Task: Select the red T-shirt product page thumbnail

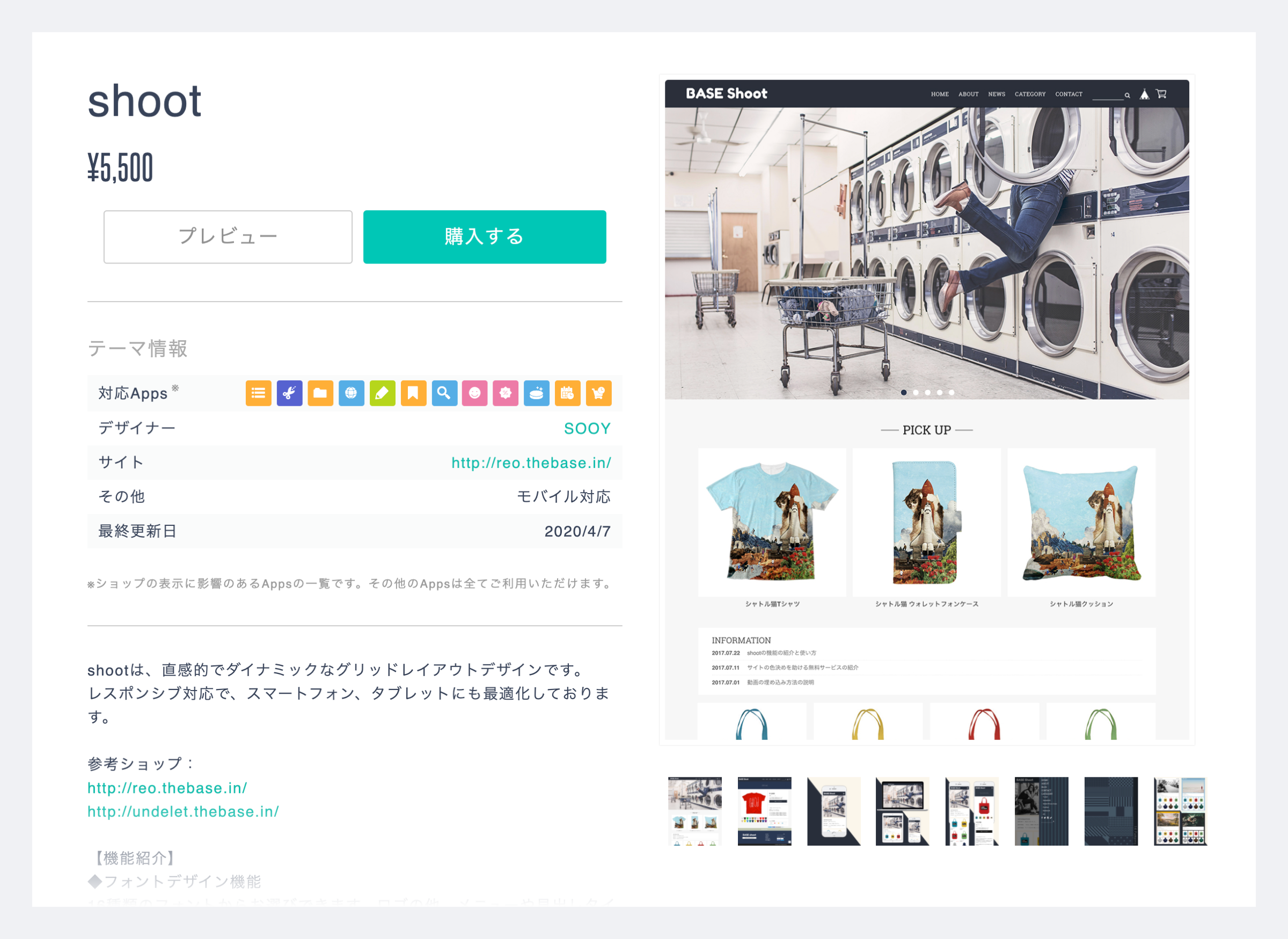Action: pyautogui.click(x=764, y=811)
